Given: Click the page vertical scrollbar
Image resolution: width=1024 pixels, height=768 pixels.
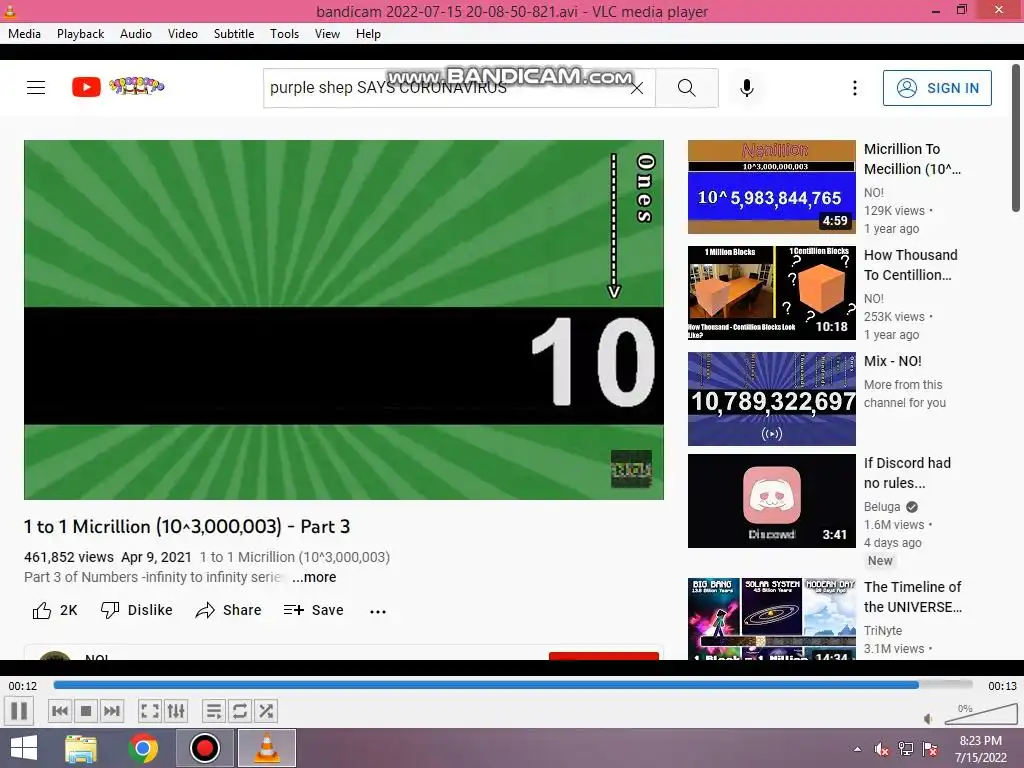Looking at the screenshot, I should coord(1016,138).
